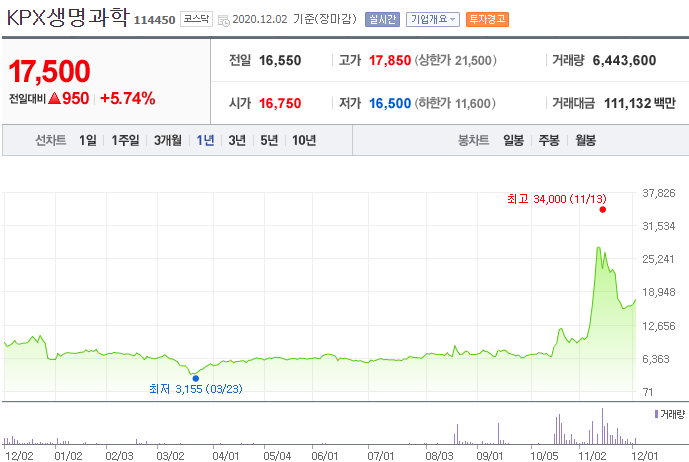
Task: Switch chart to 3년 range
Action: [237, 140]
